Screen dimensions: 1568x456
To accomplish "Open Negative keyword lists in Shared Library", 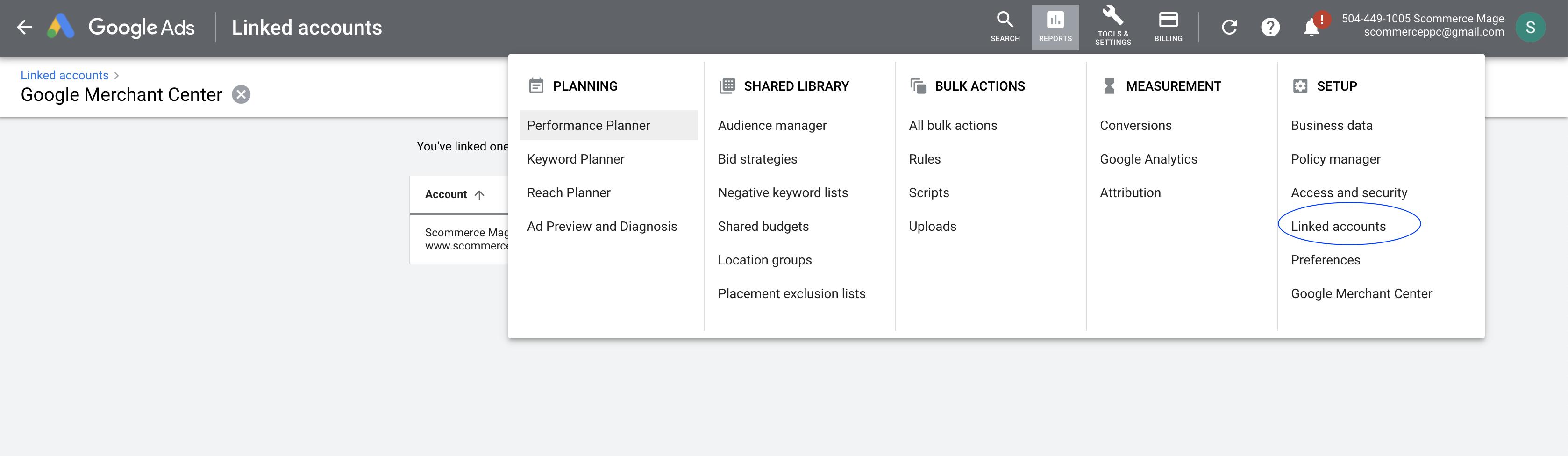I will click(783, 192).
